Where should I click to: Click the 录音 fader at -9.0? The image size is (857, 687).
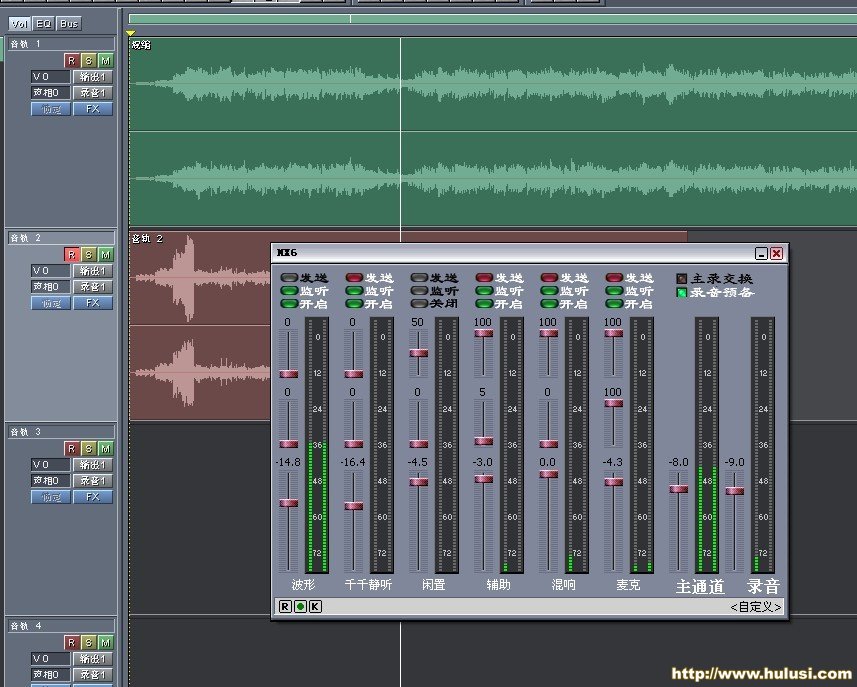click(735, 491)
